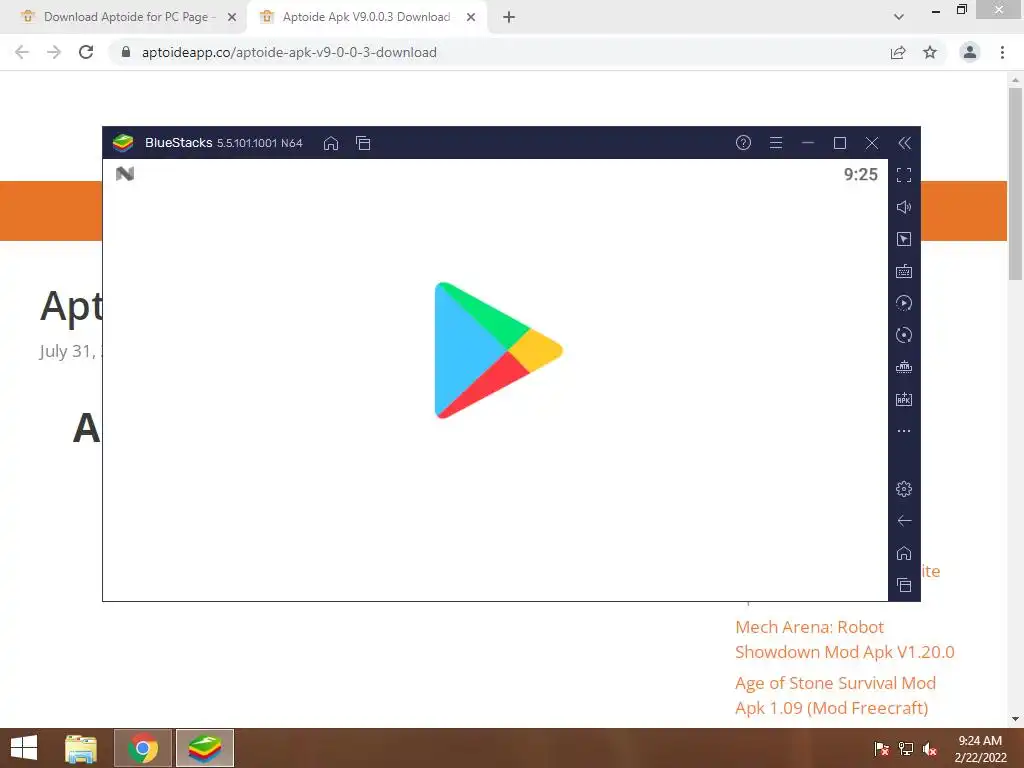Toggle BlueStacks mouse cursor lock icon
The width and height of the screenshot is (1024, 768).
point(904,239)
